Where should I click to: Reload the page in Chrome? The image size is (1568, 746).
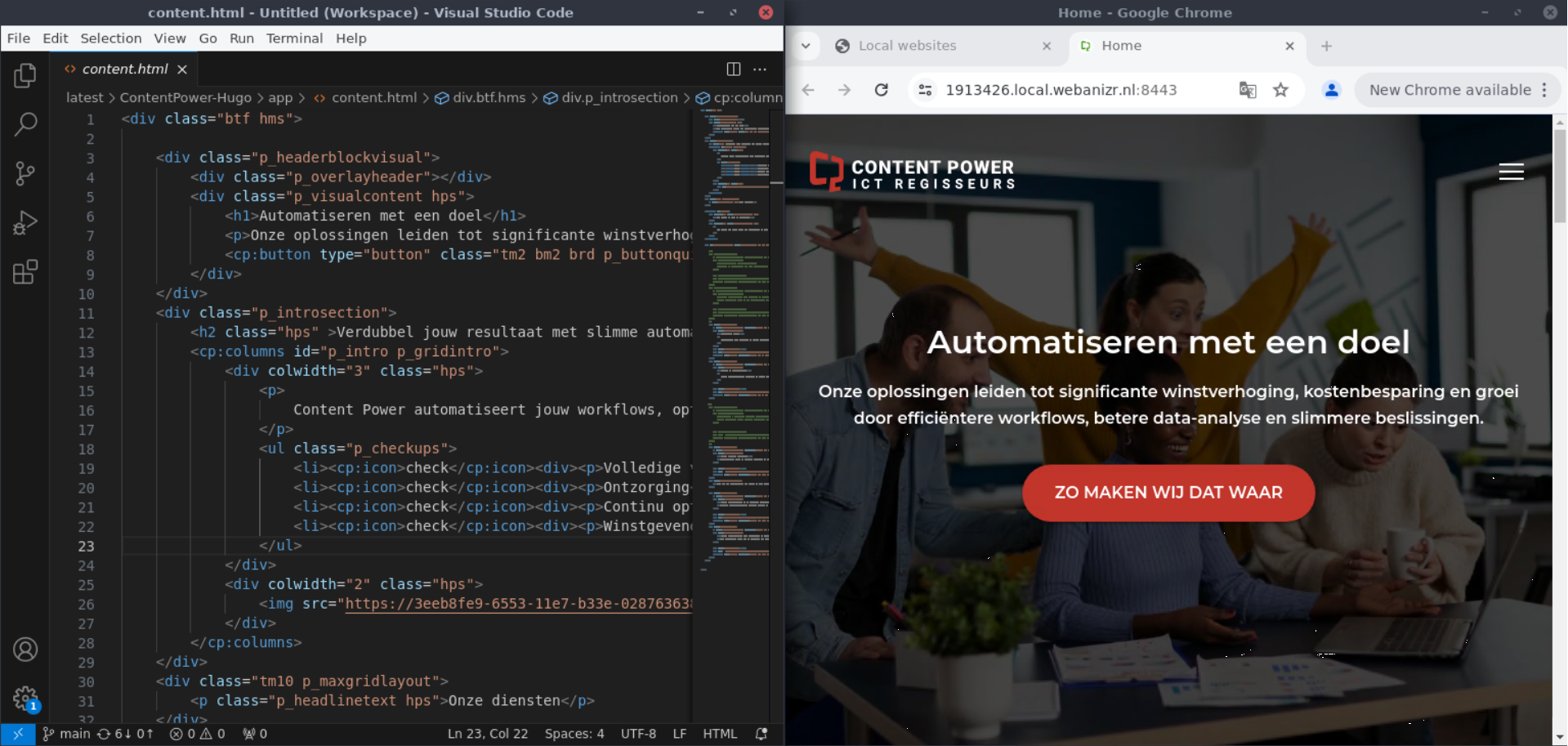coord(881,90)
